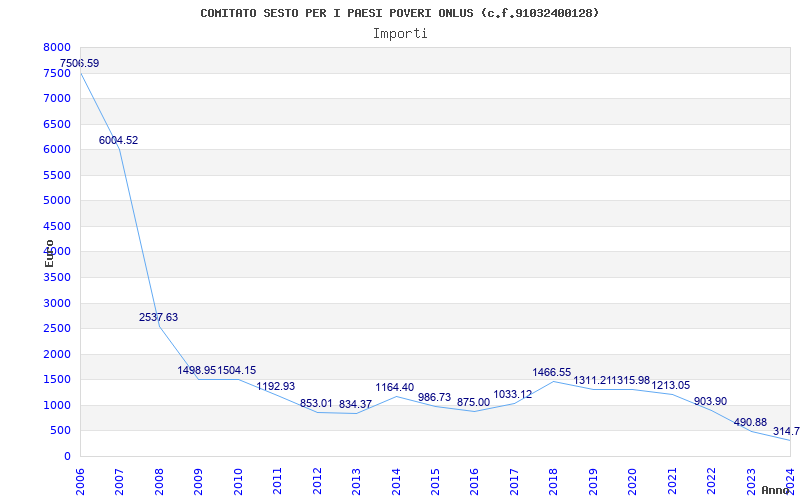The image size is (800, 500).
Task: Click the y-axis value 2000
Action: click(57, 354)
